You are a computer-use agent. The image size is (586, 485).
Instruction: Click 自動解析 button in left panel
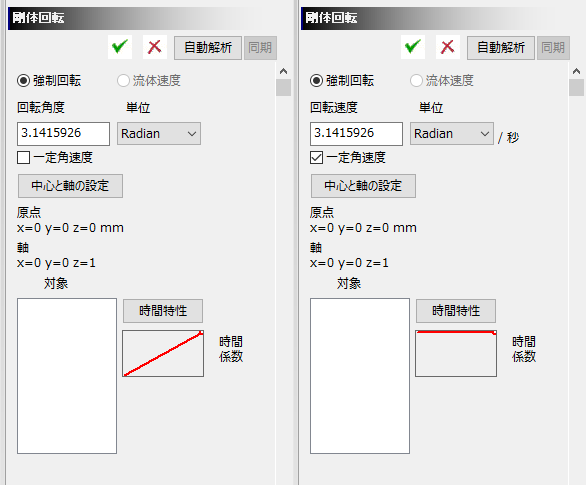208,47
